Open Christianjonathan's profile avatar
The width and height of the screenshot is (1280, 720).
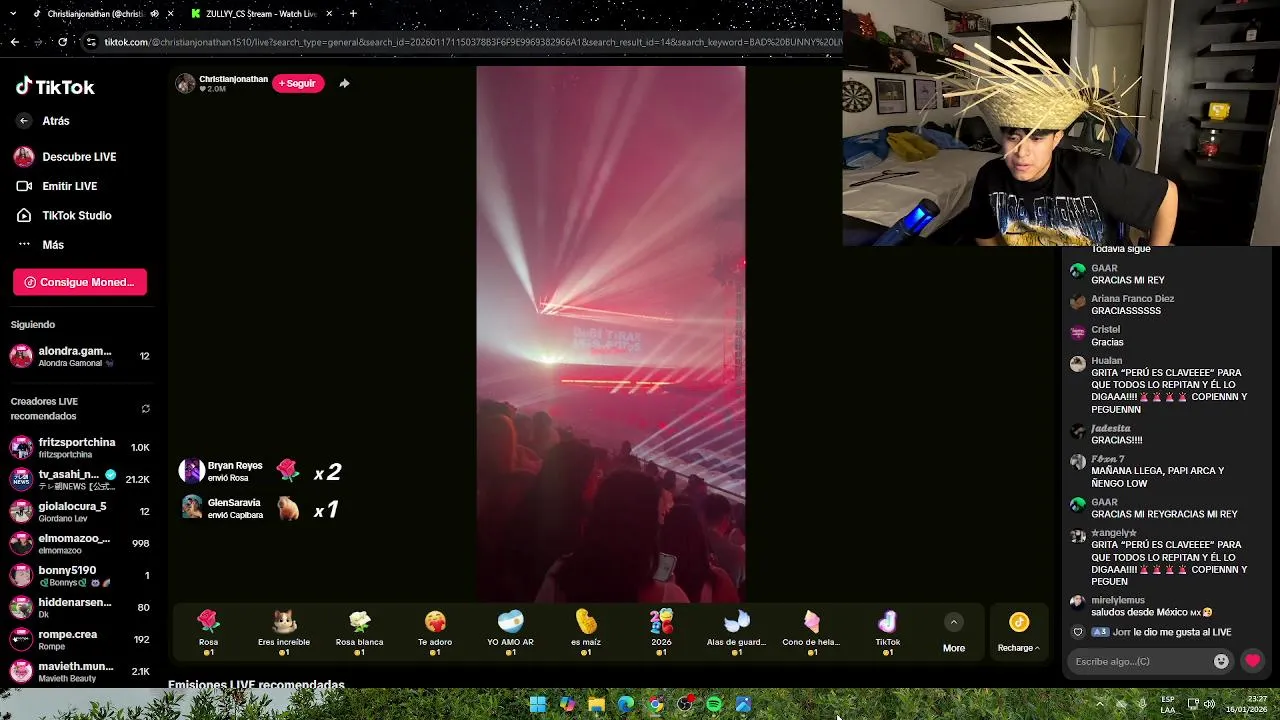tap(185, 84)
